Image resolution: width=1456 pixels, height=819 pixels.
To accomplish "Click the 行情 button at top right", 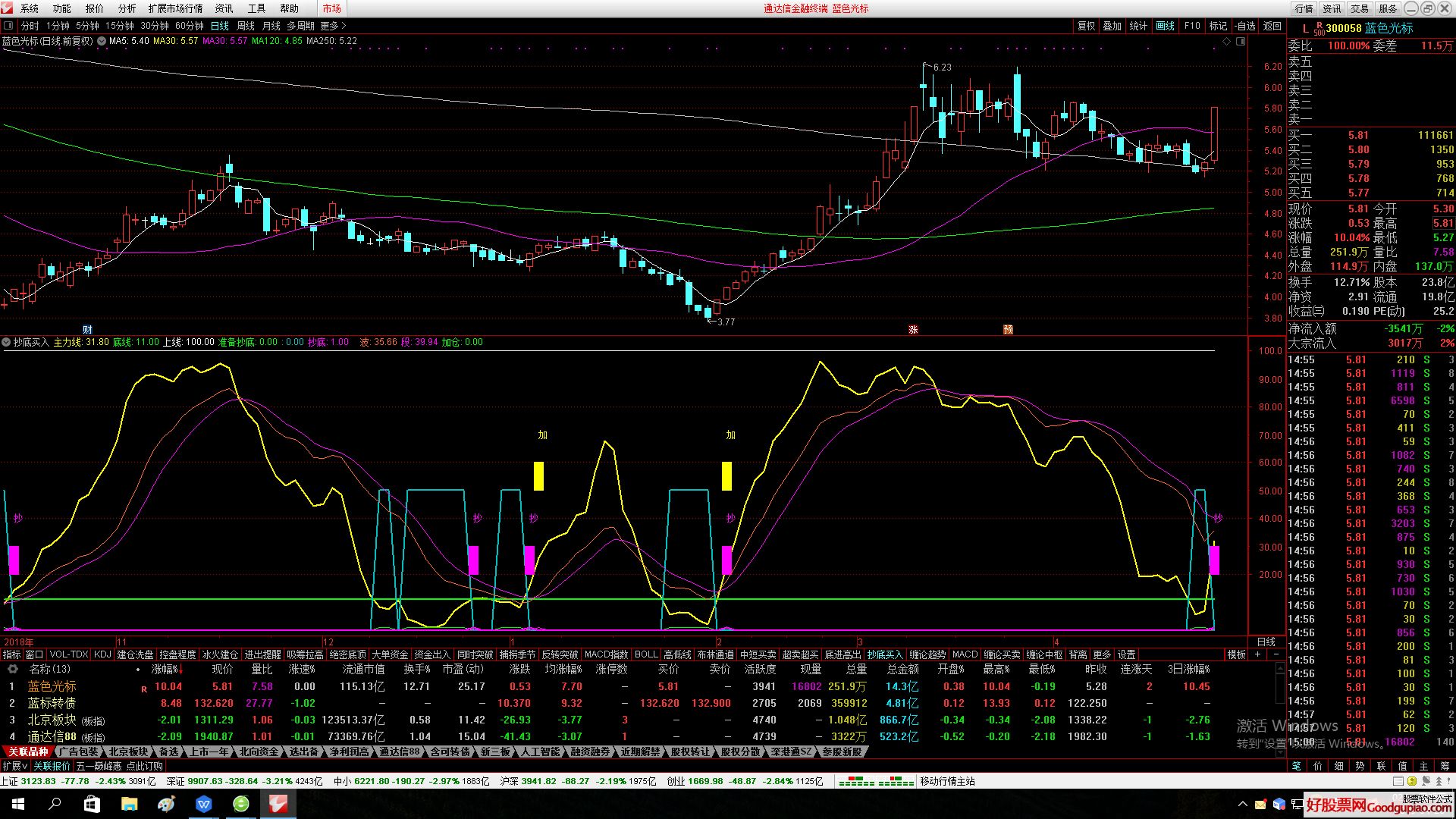I will pos(1304,8).
